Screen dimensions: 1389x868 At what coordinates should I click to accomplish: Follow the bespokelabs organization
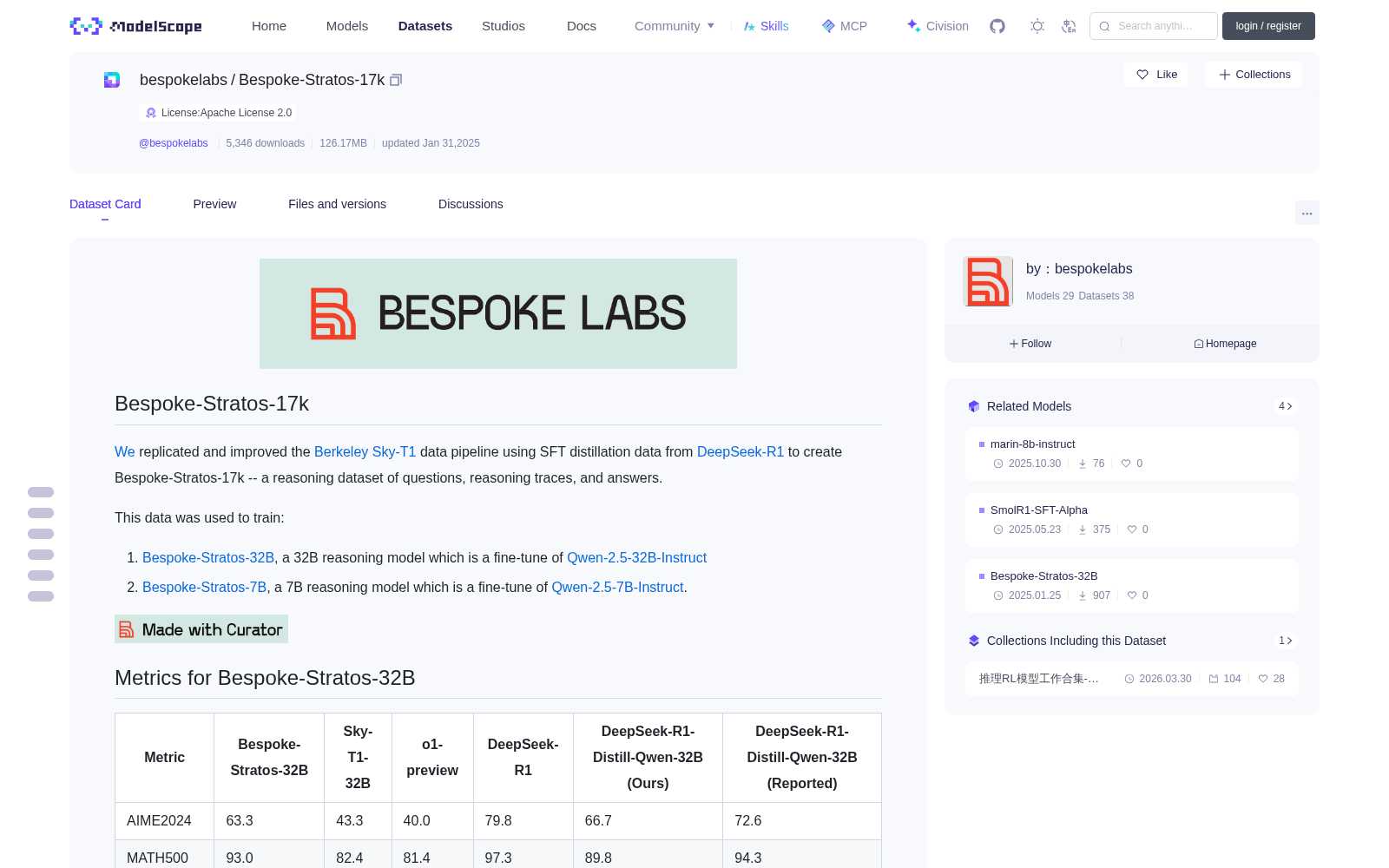pyautogui.click(x=1030, y=344)
